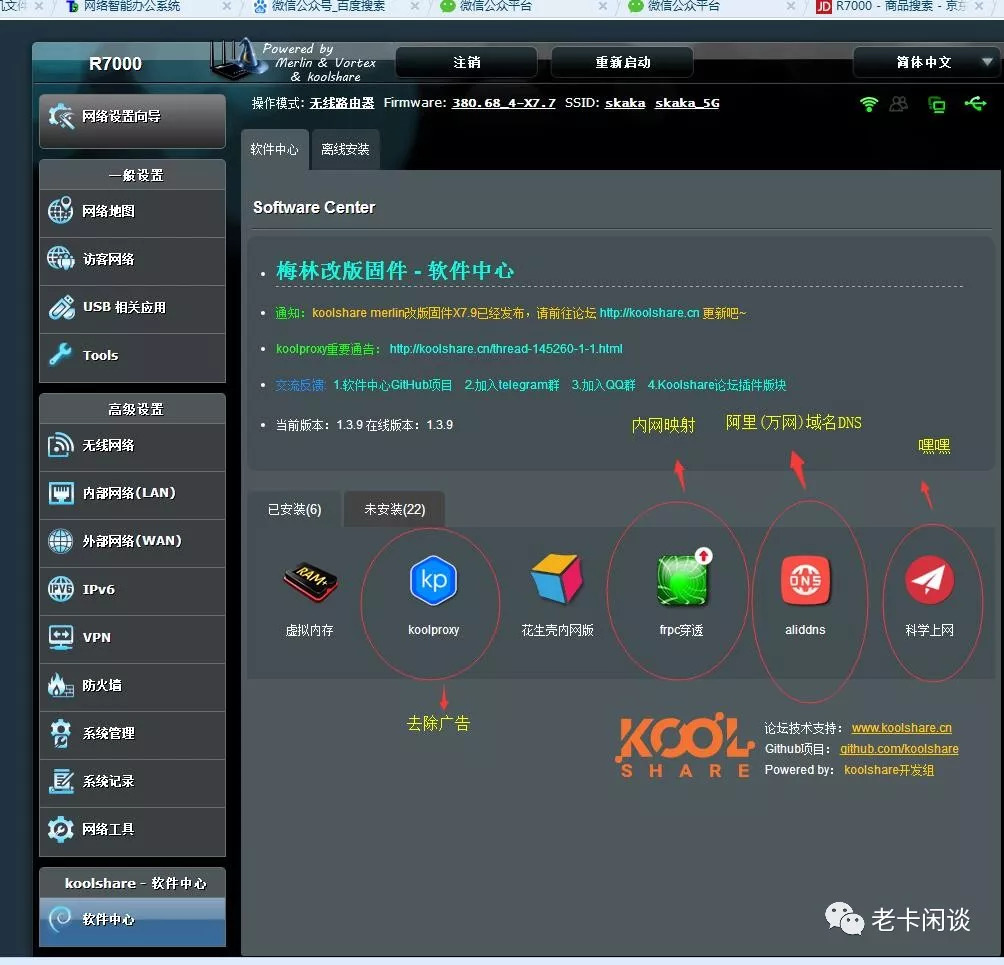Open the koolproxy thread-145260 announcement link
Screen dimensions: 1004x965
tap(506, 349)
